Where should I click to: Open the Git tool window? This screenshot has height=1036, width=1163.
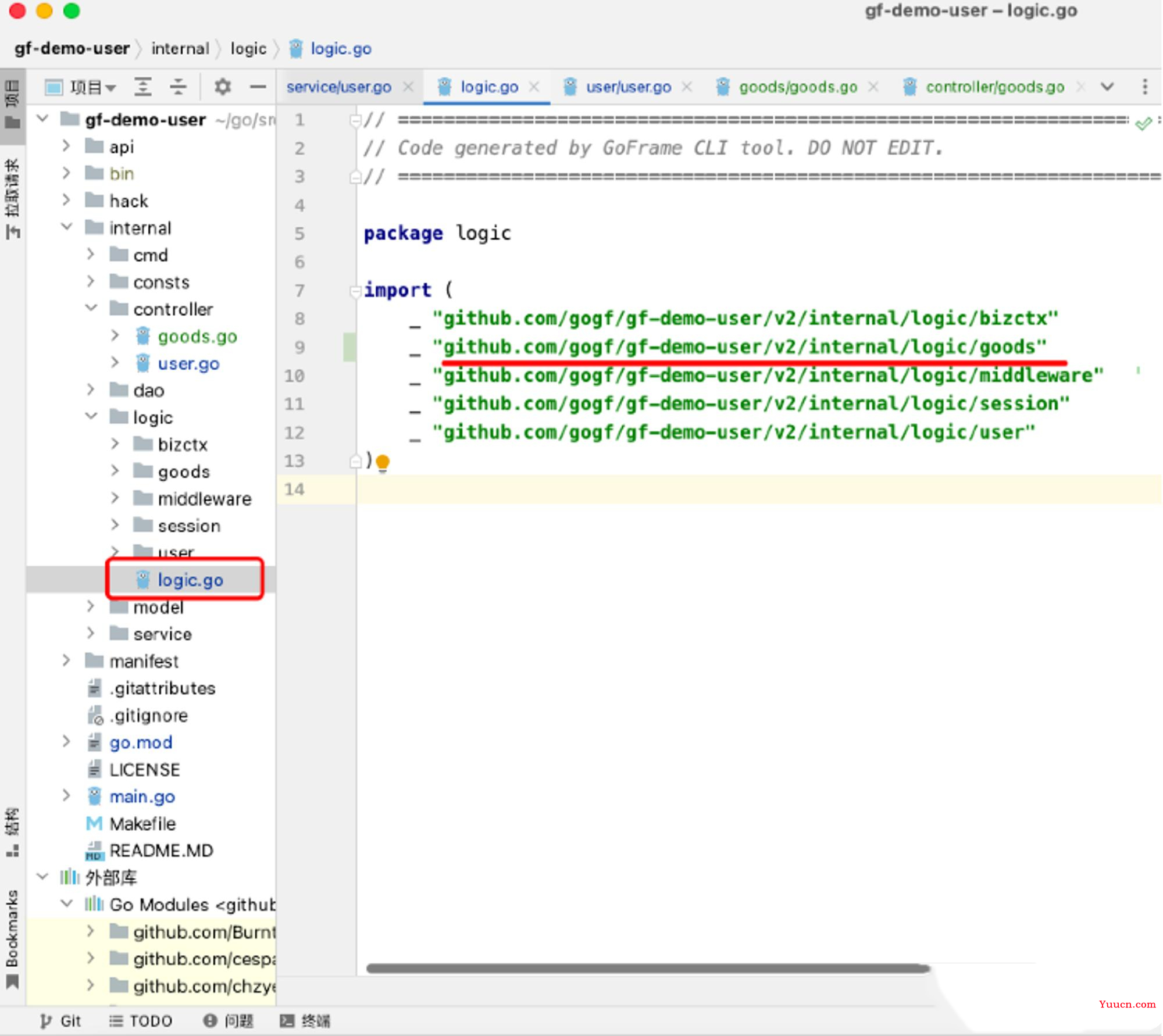point(60,1021)
